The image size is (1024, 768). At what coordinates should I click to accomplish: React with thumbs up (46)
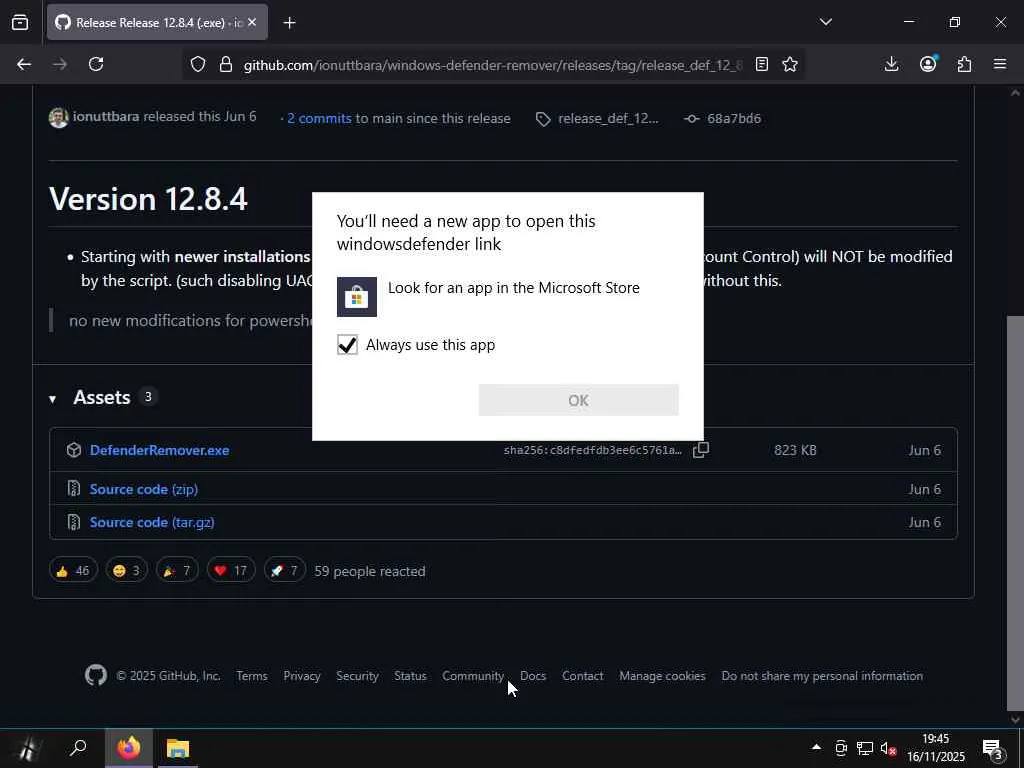tap(73, 571)
